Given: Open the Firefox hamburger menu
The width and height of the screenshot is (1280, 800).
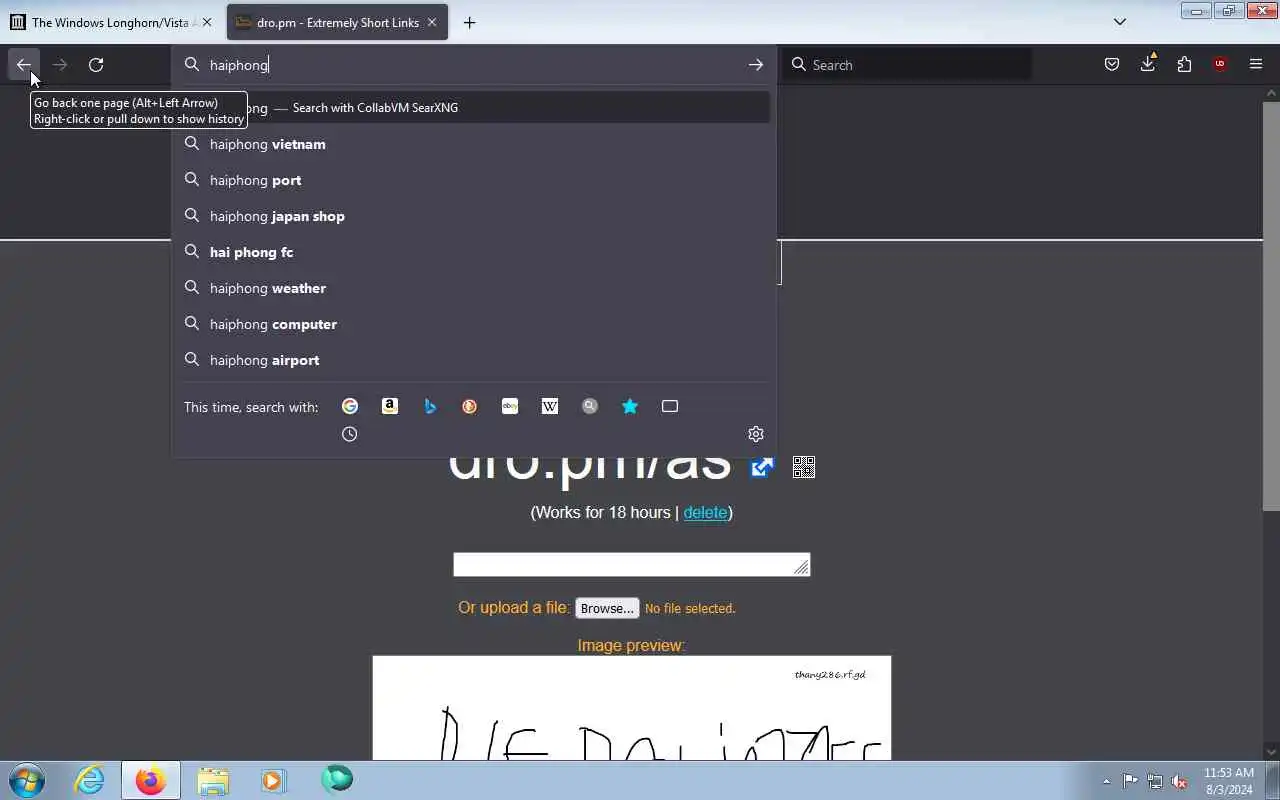Looking at the screenshot, I should pos(1256,65).
